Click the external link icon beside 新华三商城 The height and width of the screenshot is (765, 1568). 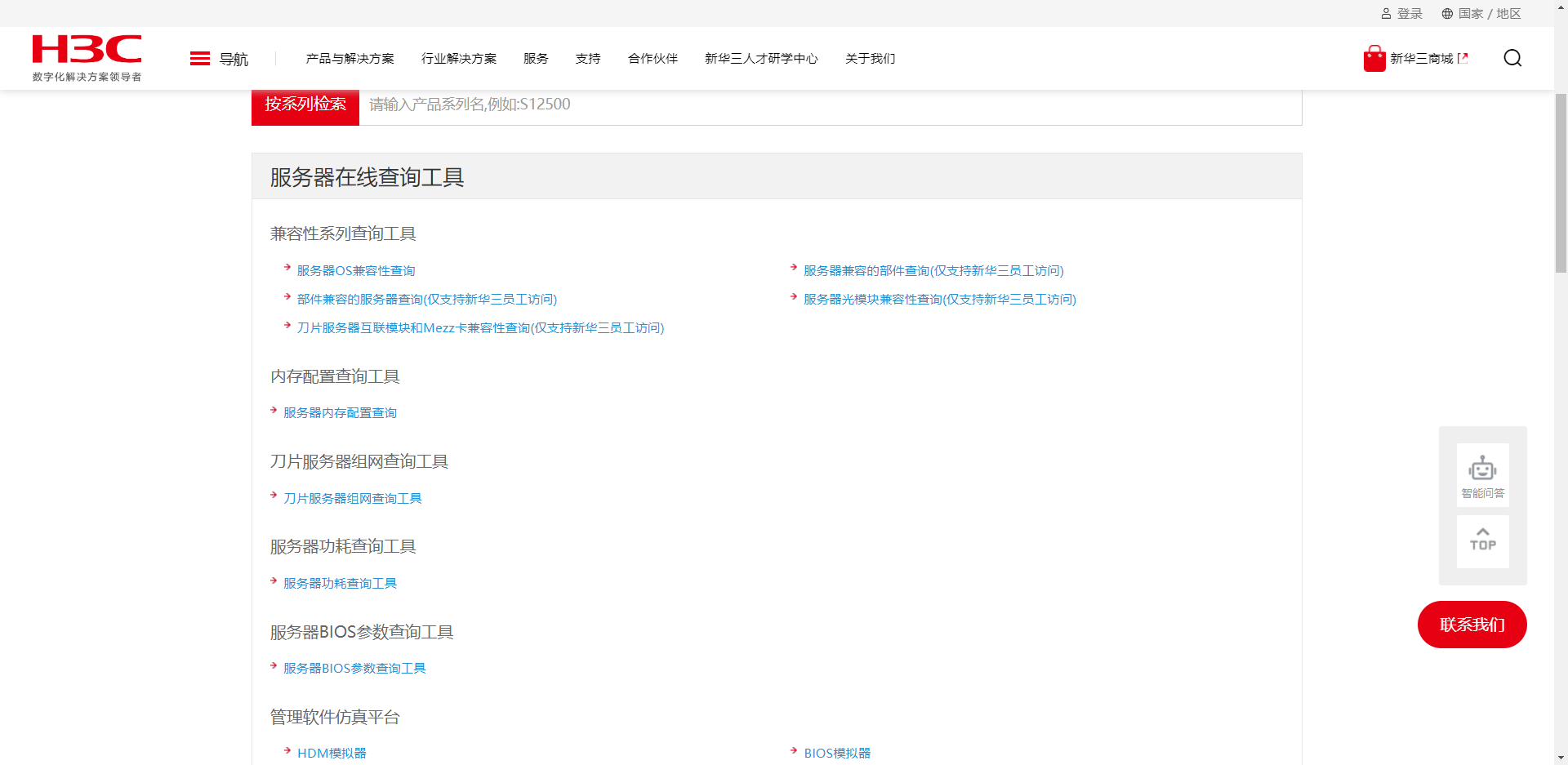(1463, 58)
